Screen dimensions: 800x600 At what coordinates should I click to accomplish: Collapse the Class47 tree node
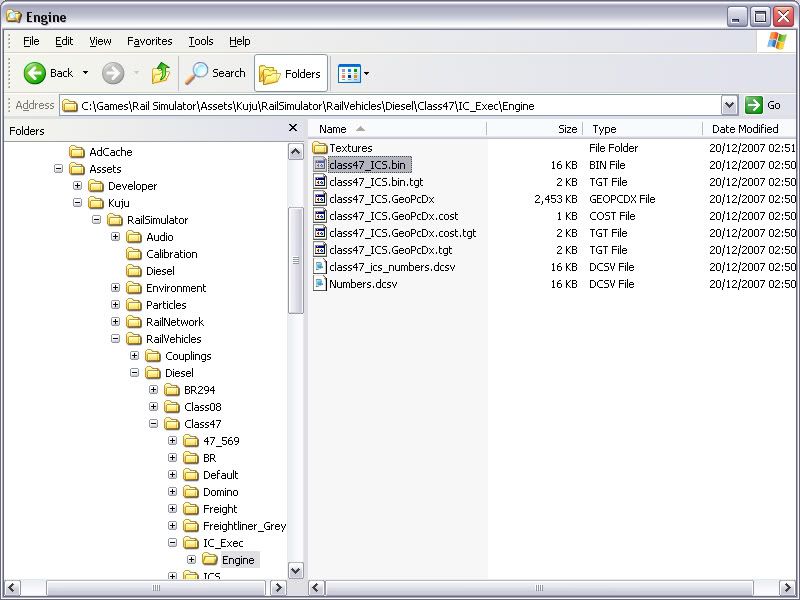153,424
